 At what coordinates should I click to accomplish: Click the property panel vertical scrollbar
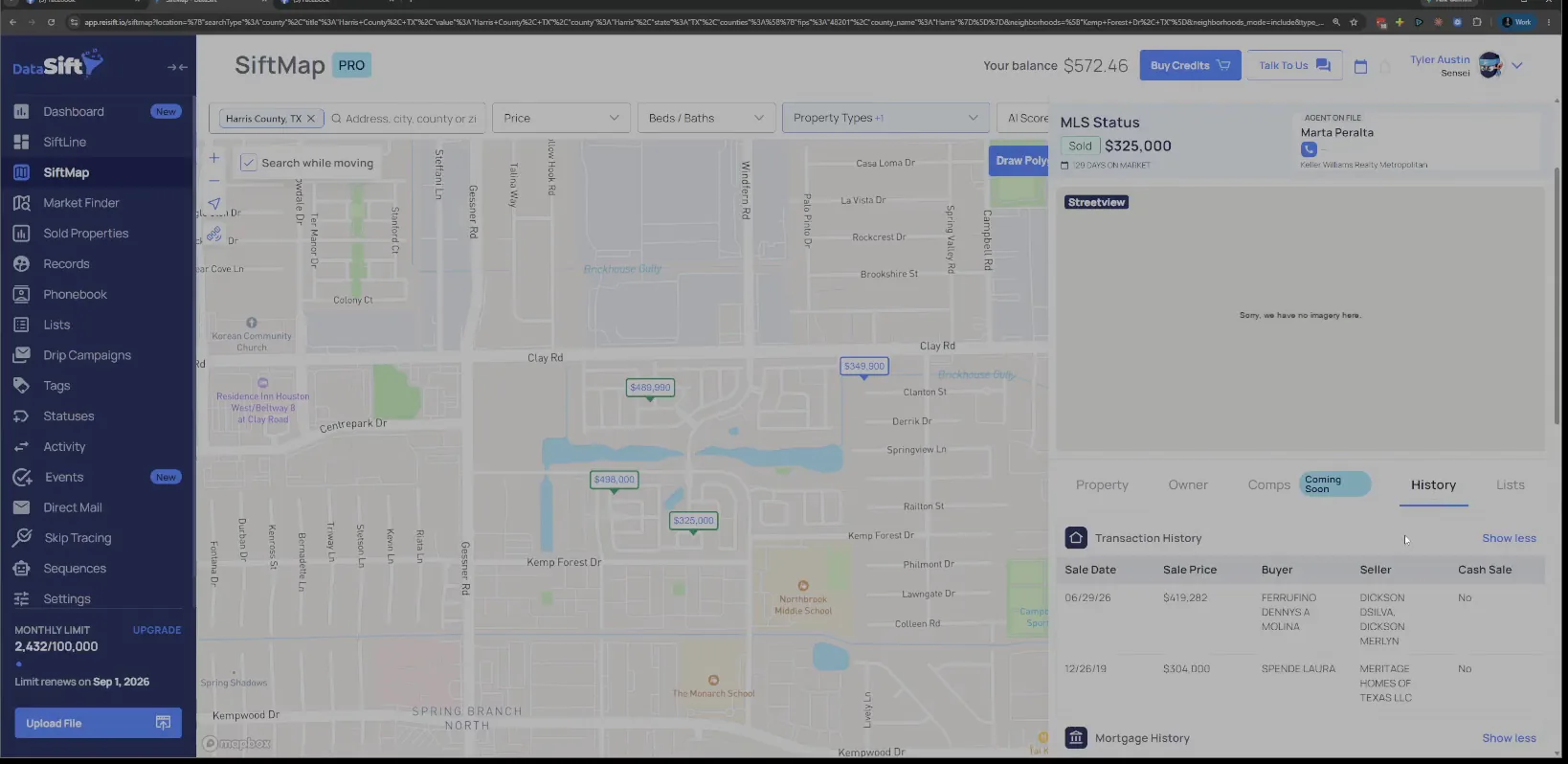(1557, 297)
